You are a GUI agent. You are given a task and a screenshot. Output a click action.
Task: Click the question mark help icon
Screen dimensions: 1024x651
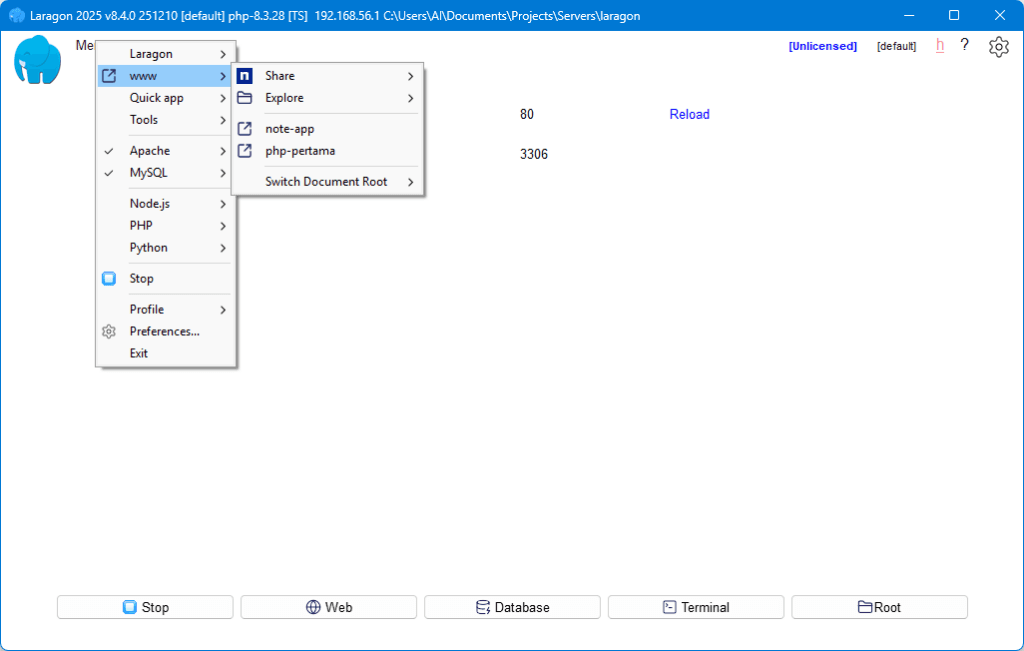[964, 45]
